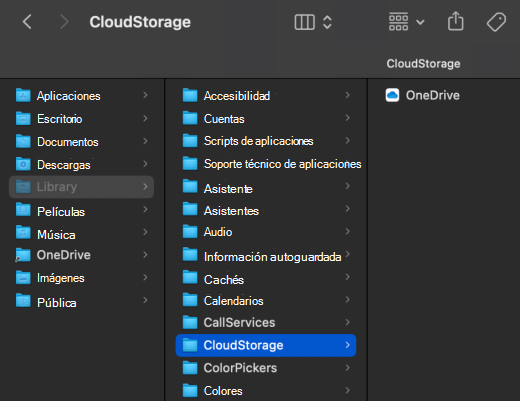This screenshot has width=520, height=401.
Task: Select the Aplicaciones folder icon
Action: click(x=23, y=95)
